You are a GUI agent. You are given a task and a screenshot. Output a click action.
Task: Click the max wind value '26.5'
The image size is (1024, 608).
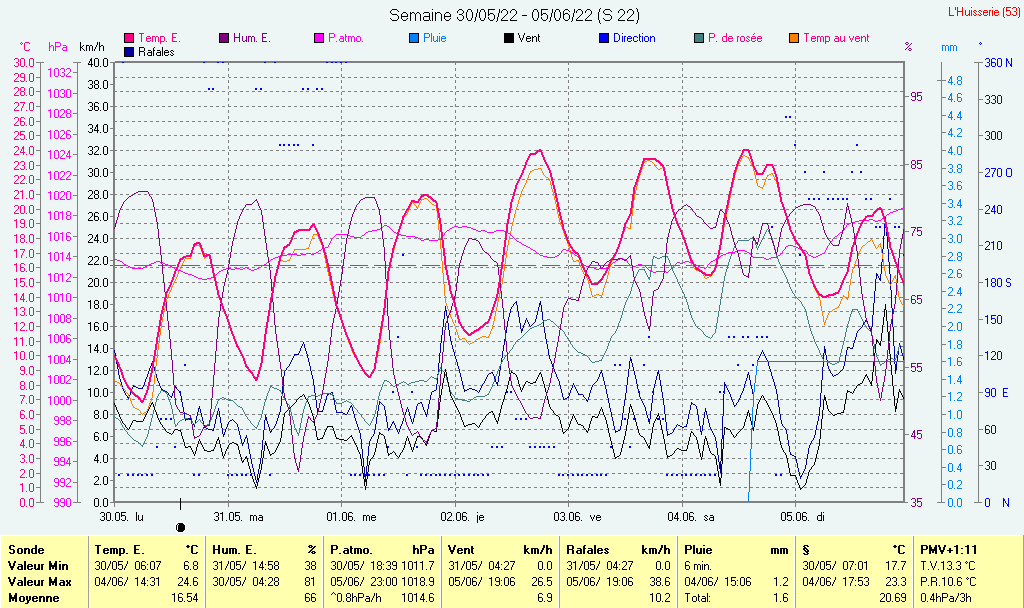pyautogui.click(x=542, y=582)
